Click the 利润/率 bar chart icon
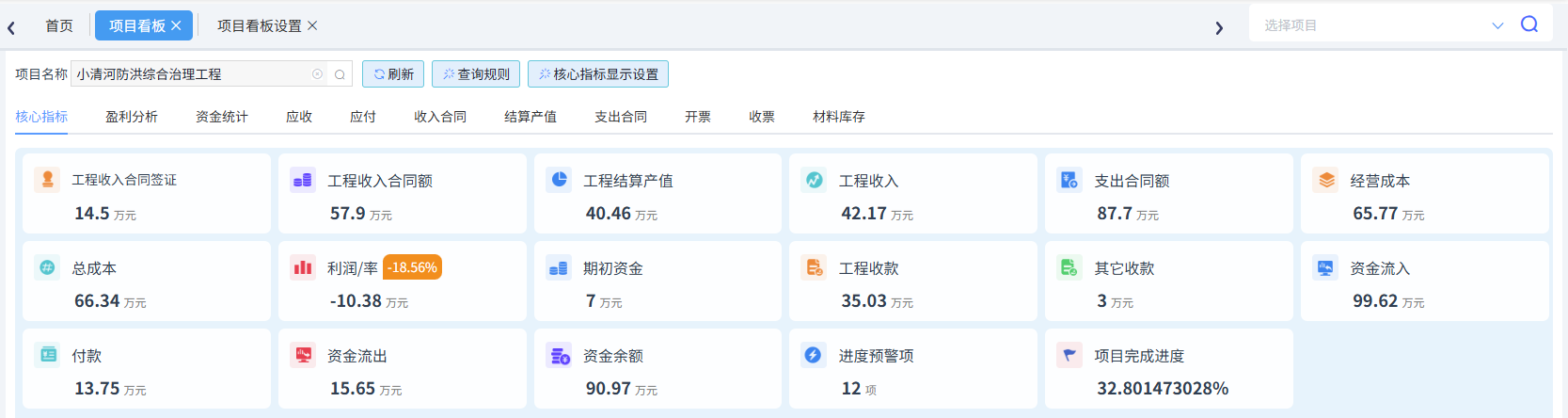Image resolution: width=1568 pixels, height=418 pixels. tap(303, 267)
